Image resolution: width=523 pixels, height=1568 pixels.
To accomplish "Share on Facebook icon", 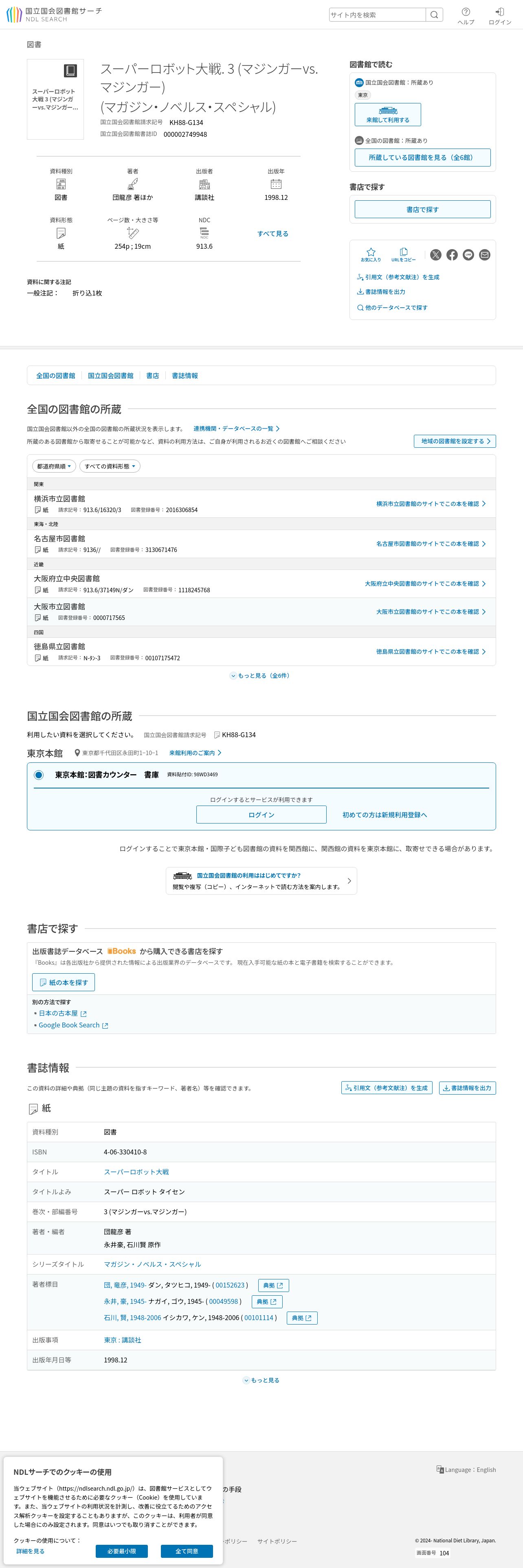I will (x=453, y=255).
